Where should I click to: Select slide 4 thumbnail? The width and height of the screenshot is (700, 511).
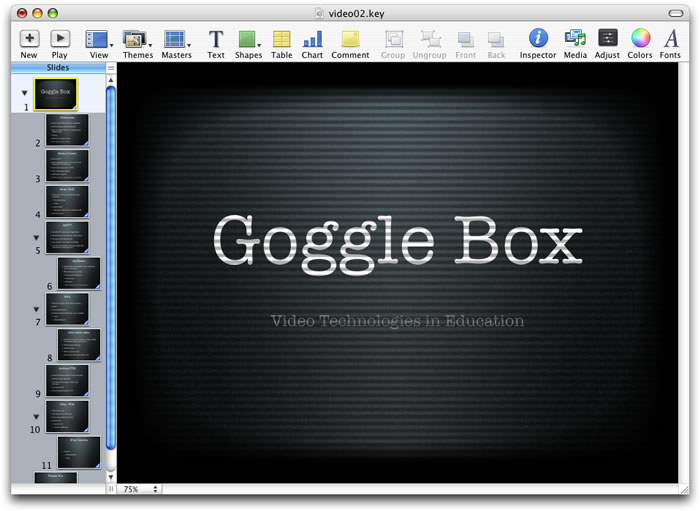(x=67, y=202)
